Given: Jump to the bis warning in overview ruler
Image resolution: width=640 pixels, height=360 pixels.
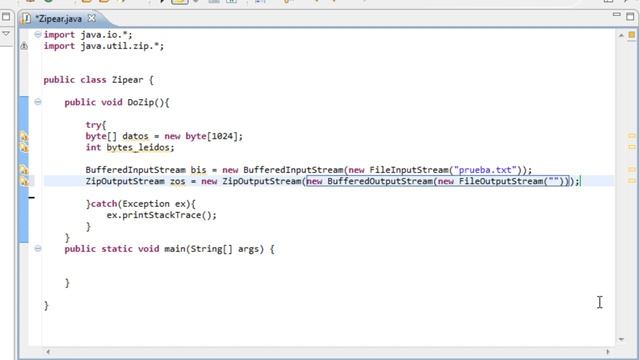Looking at the screenshot, I should [x=631, y=169].
